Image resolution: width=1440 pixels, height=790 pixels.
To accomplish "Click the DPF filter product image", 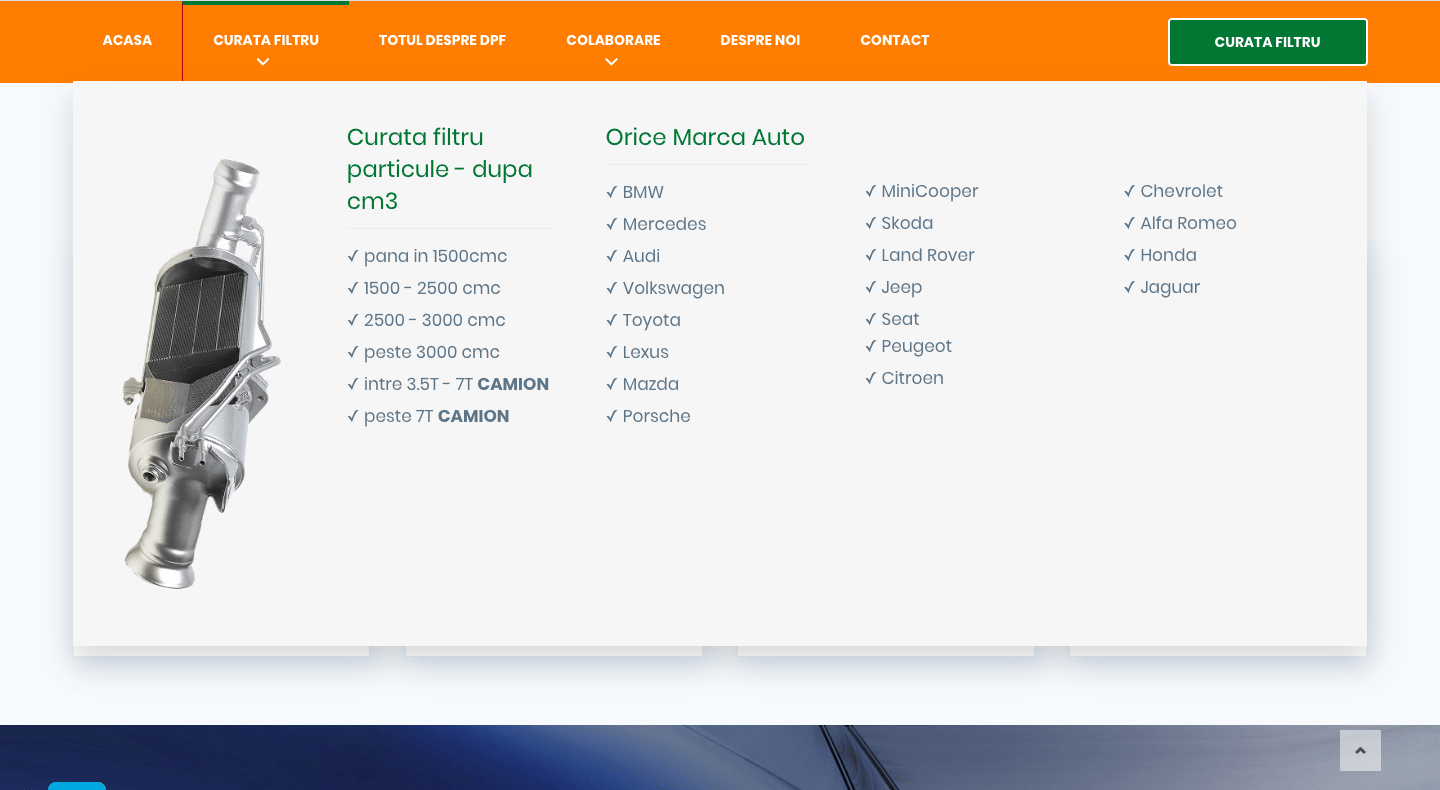I will coord(203,373).
